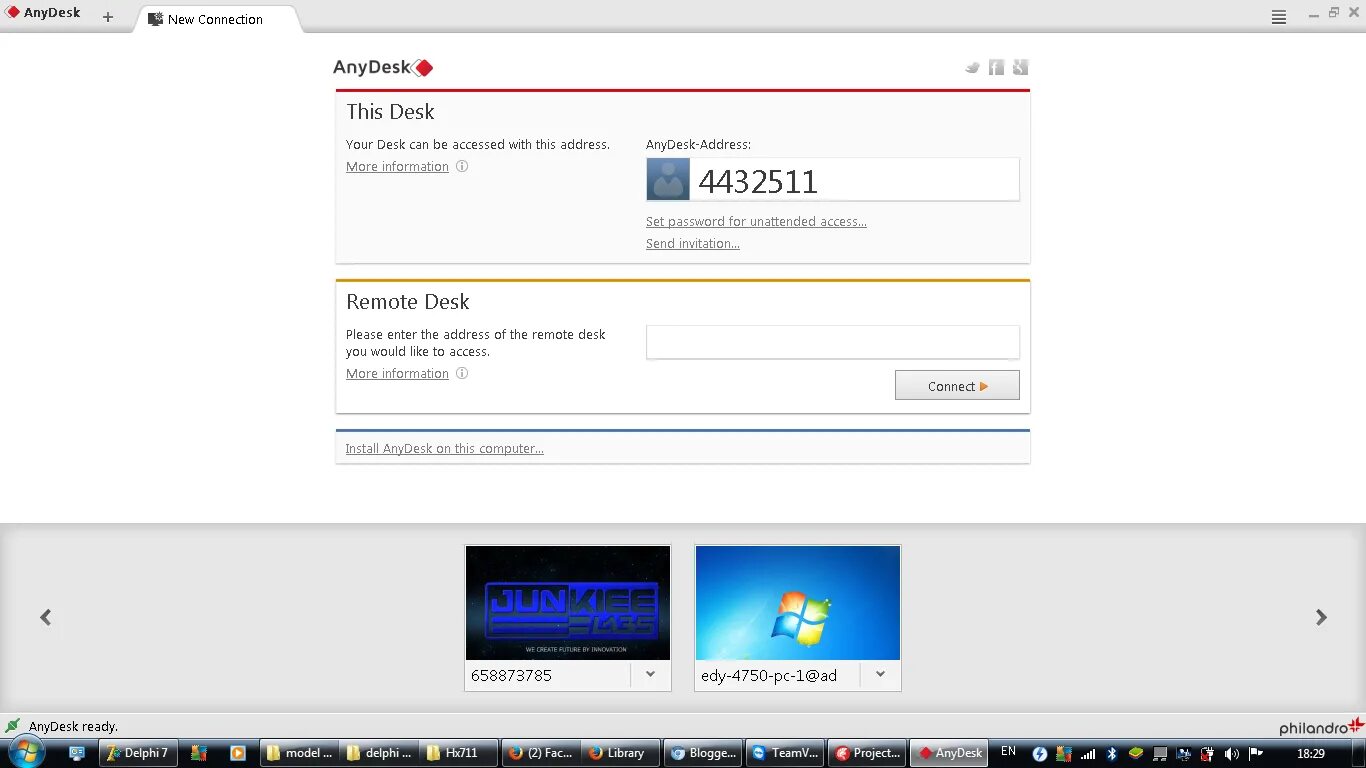The image size is (1366, 768).
Task: Switch to the New Connection tab
Action: (216, 19)
